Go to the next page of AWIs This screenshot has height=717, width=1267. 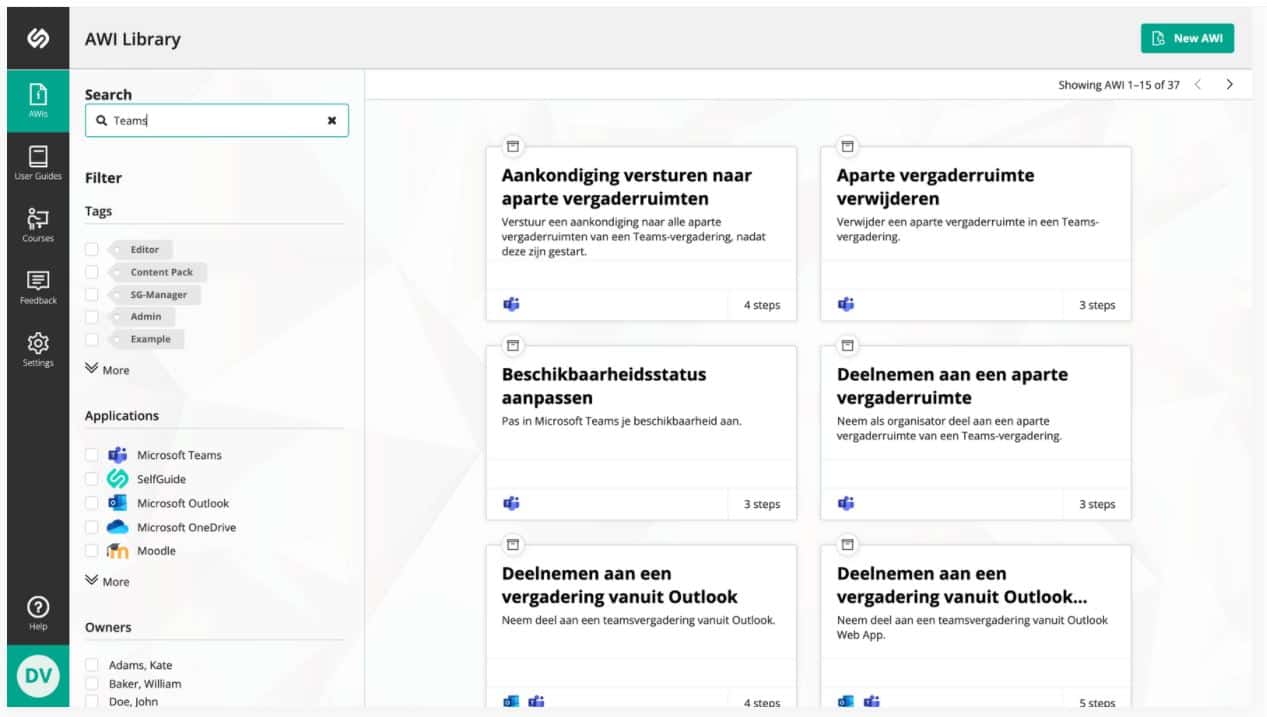1230,85
